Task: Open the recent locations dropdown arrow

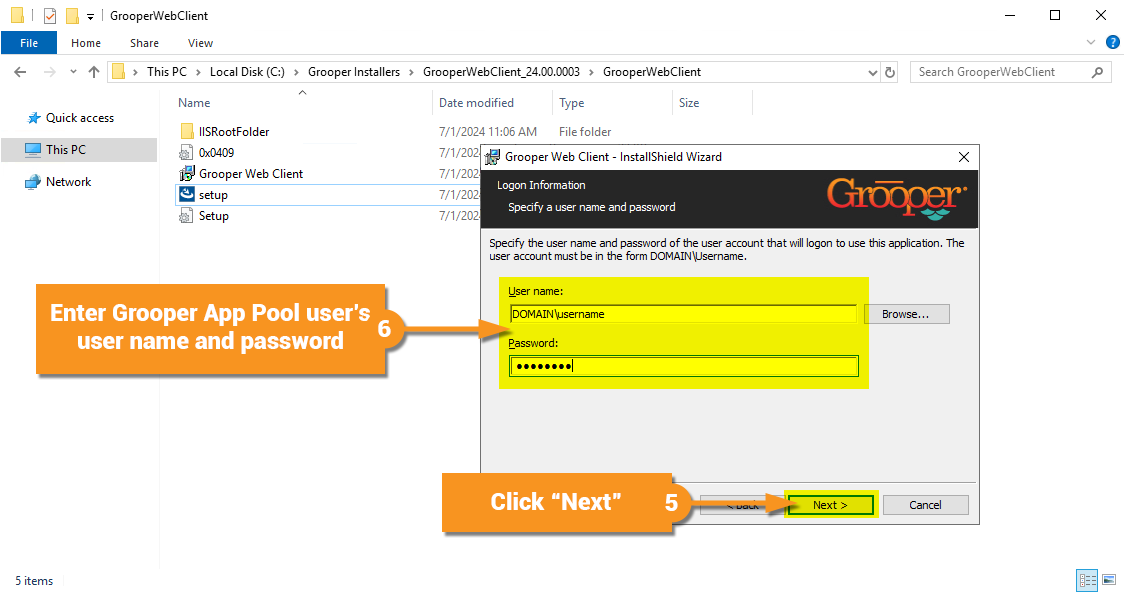Action: (x=73, y=72)
